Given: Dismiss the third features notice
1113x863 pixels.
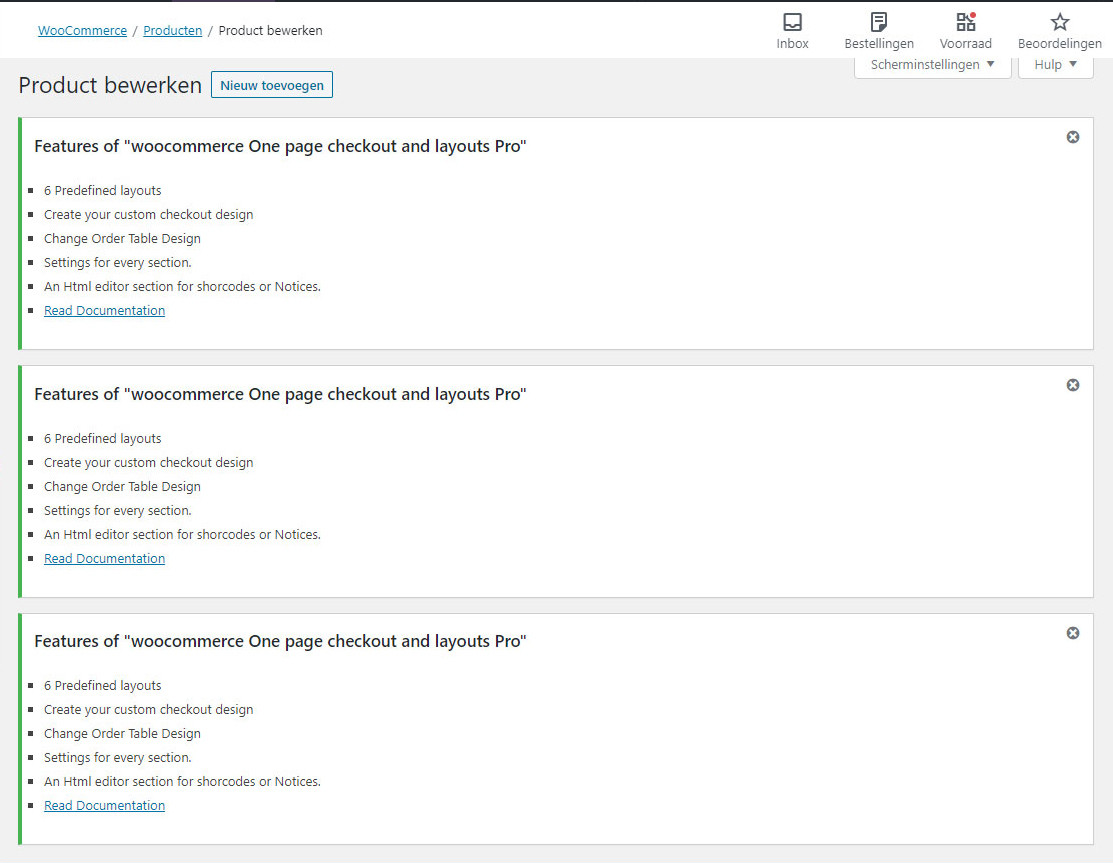Looking at the screenshot, I should tap(1073, 632).
